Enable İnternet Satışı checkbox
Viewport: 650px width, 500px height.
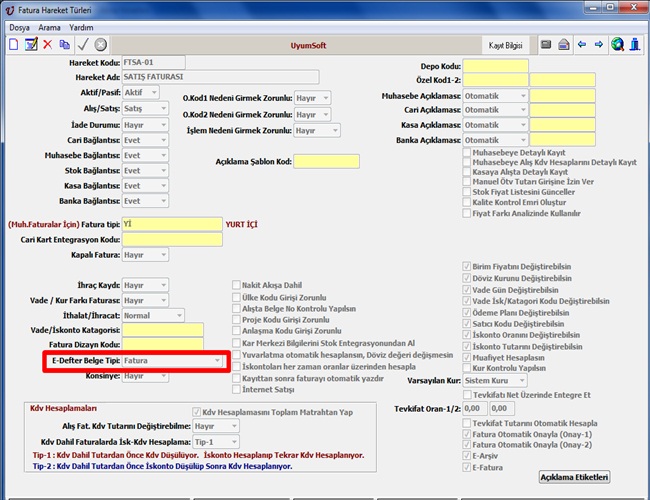click(x=237, y=390)
